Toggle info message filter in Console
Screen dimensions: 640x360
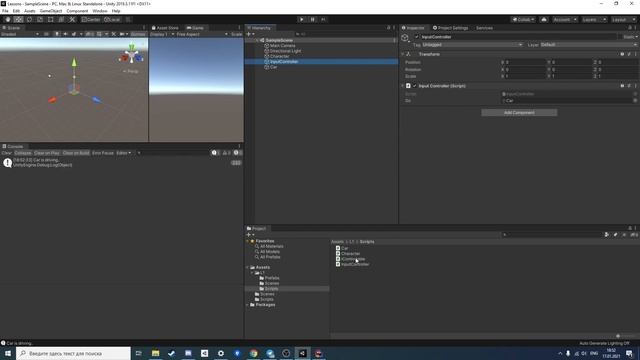tap(216, 153)
